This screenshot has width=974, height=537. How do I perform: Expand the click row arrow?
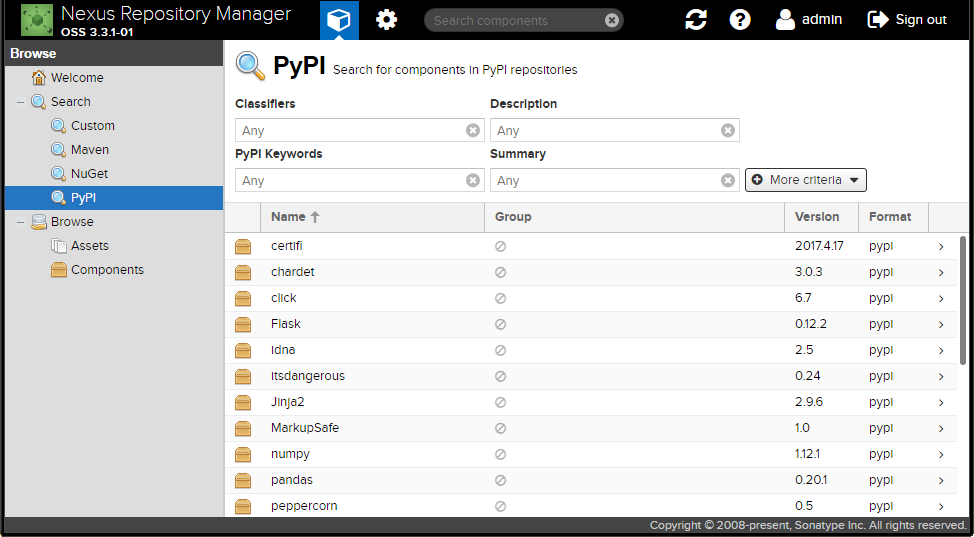[x=941, y=299]
